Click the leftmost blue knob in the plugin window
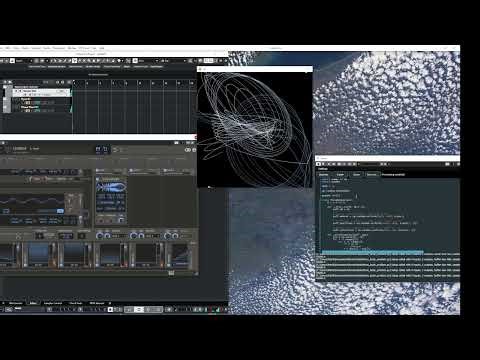Image resolution: width=480 pixels, height=360 pixels. click(99, 236)
